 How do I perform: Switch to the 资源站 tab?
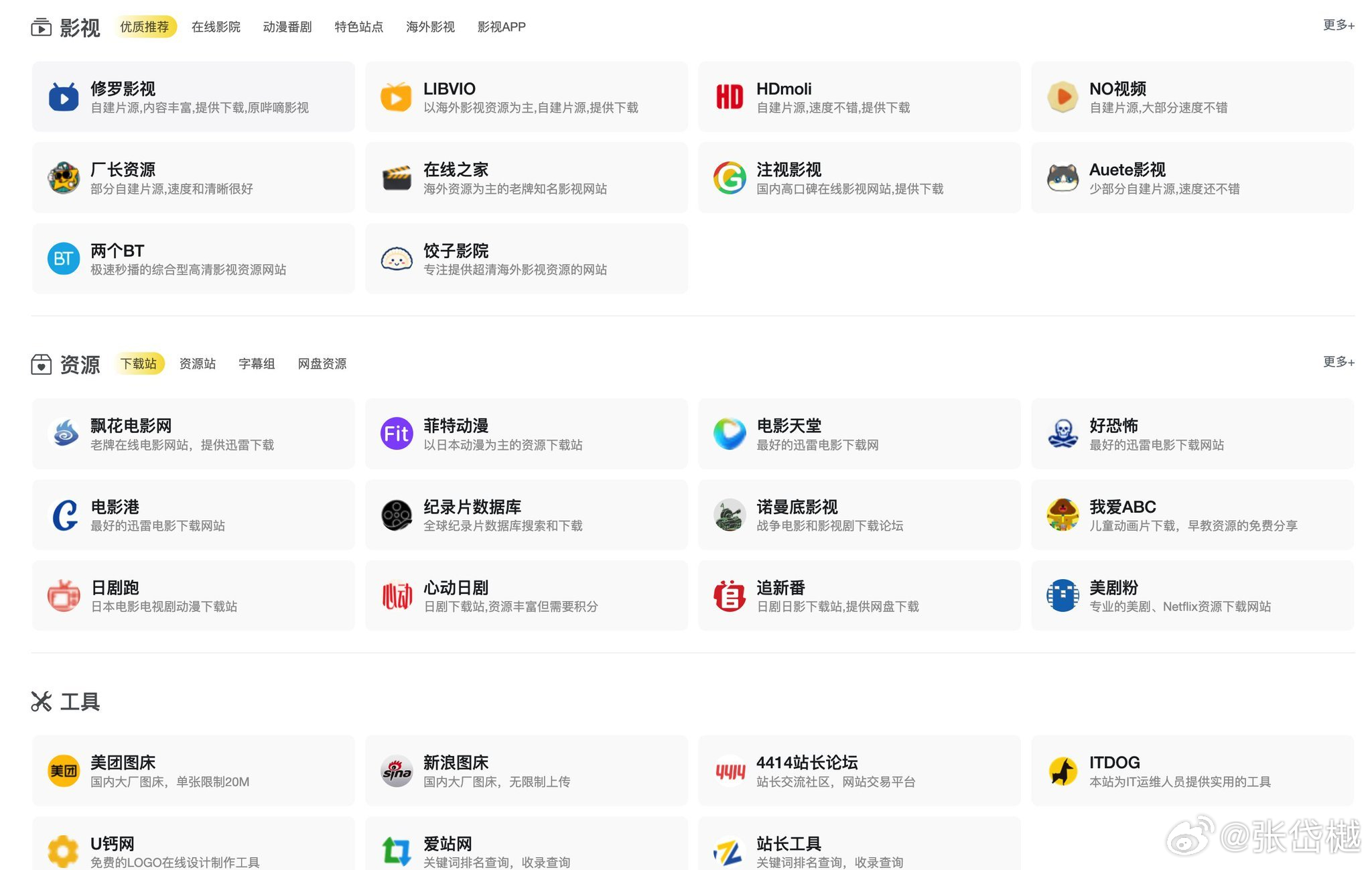198,363
